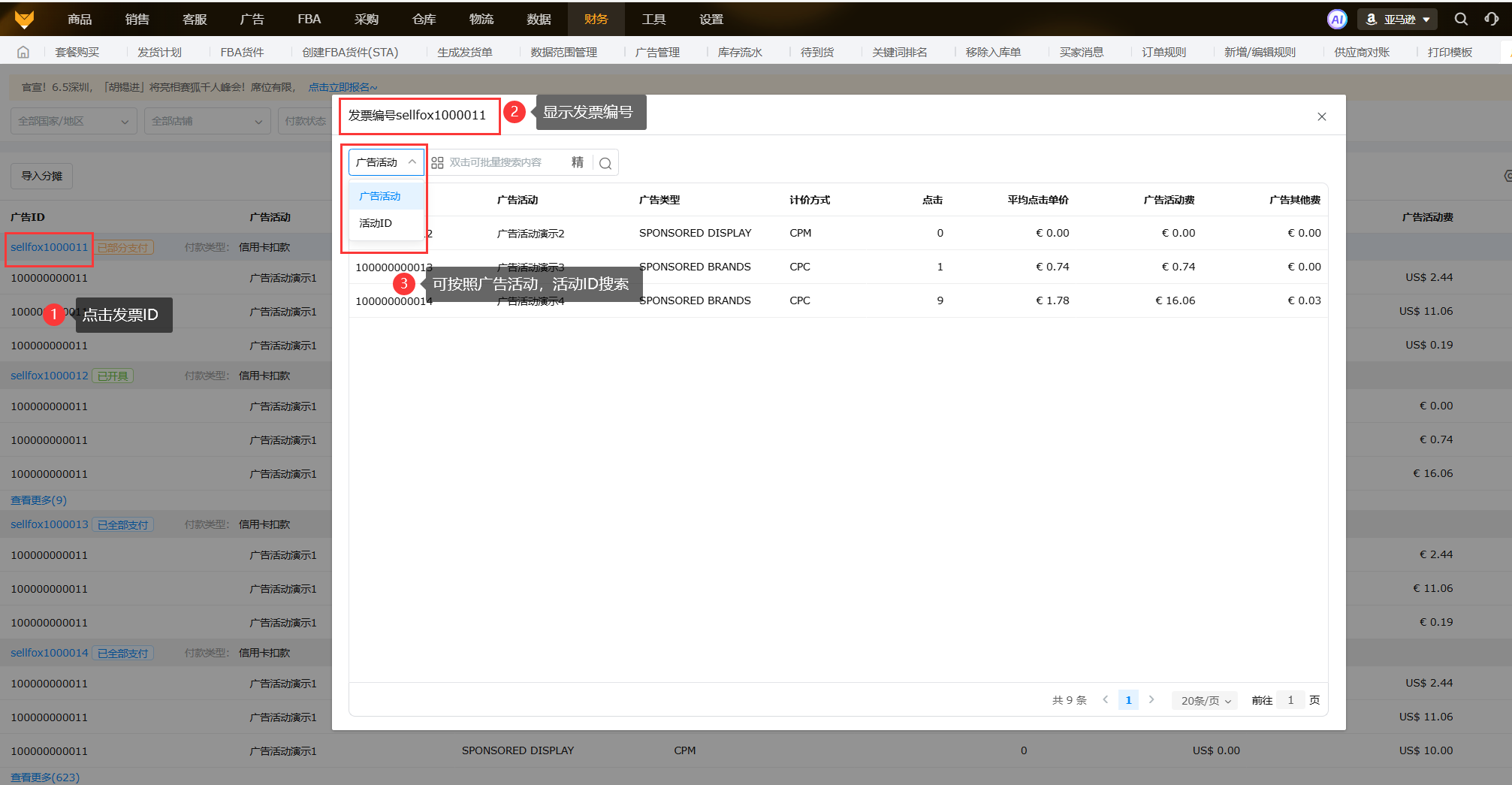Screen dimensions: 1512x785
Task: Select page 1 in the pagination
Action: [x=1128, y=700]
